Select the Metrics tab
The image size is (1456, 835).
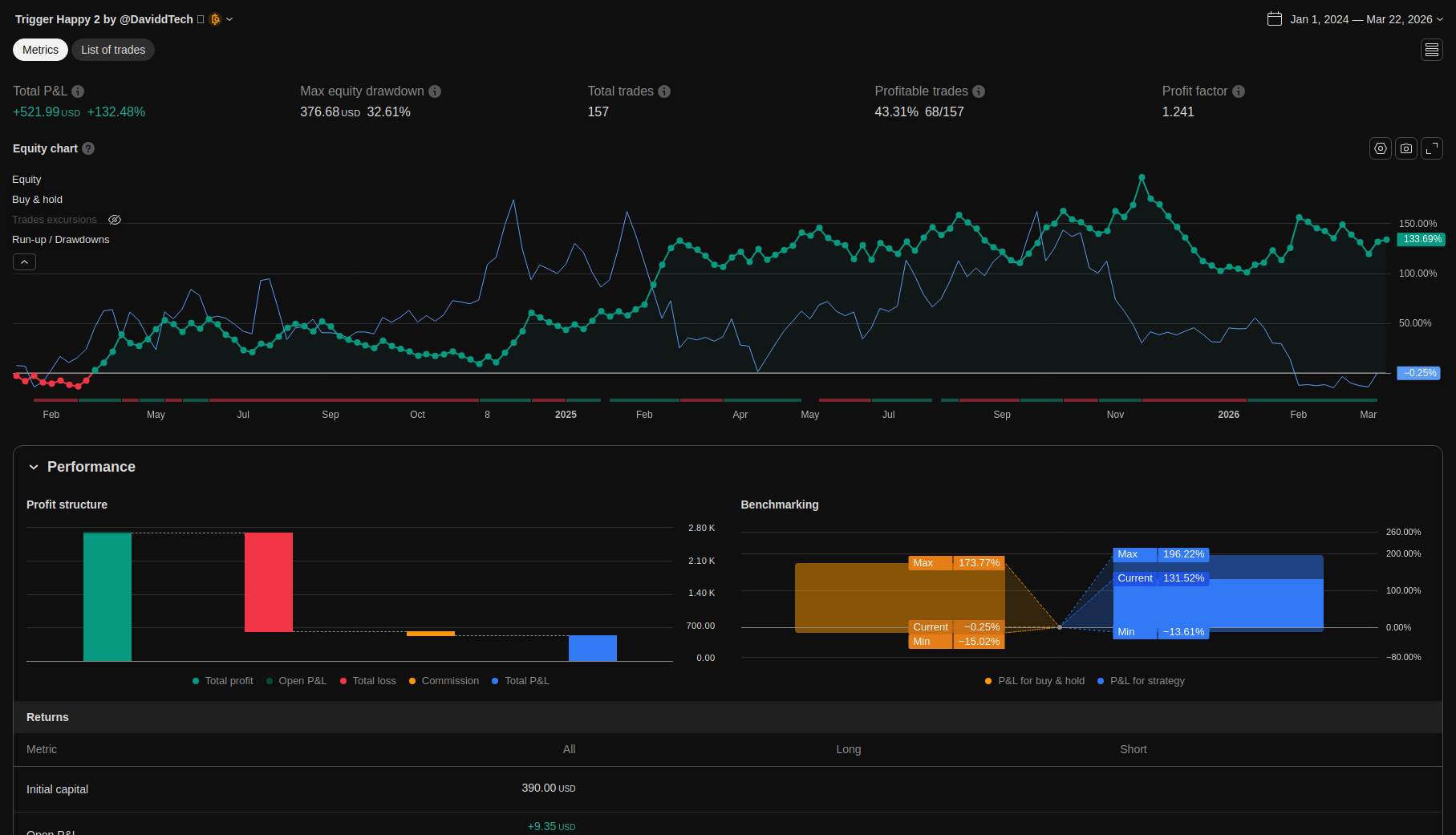(x=40, y=50)
